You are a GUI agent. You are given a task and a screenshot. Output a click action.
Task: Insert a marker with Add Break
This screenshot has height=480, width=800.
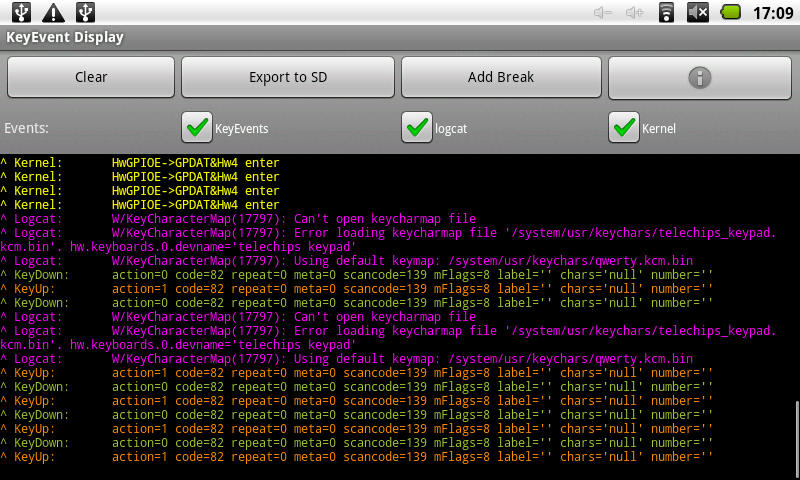pos(501,77)
